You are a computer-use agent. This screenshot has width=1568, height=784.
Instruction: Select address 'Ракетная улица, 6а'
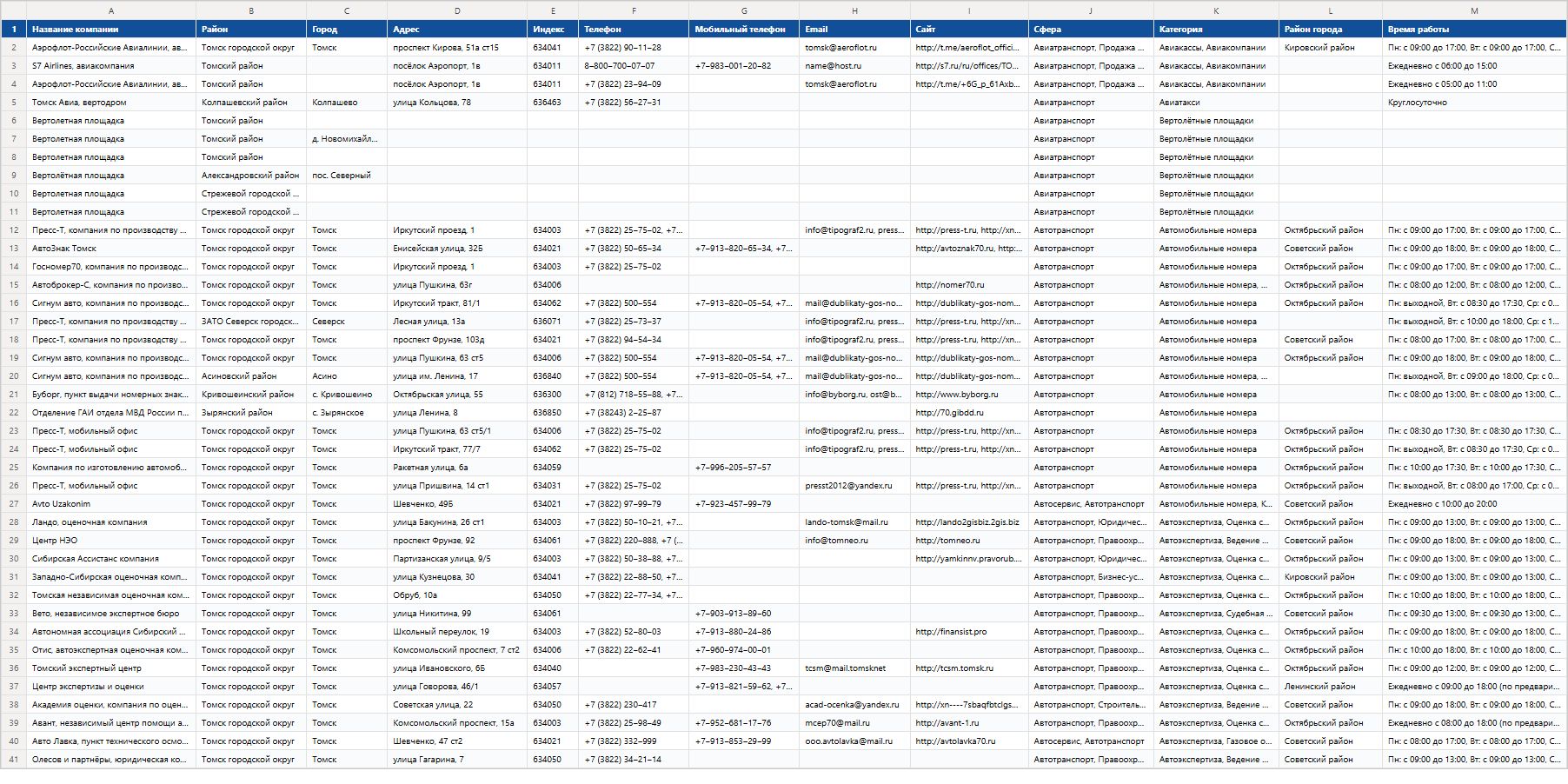(457, 468)
